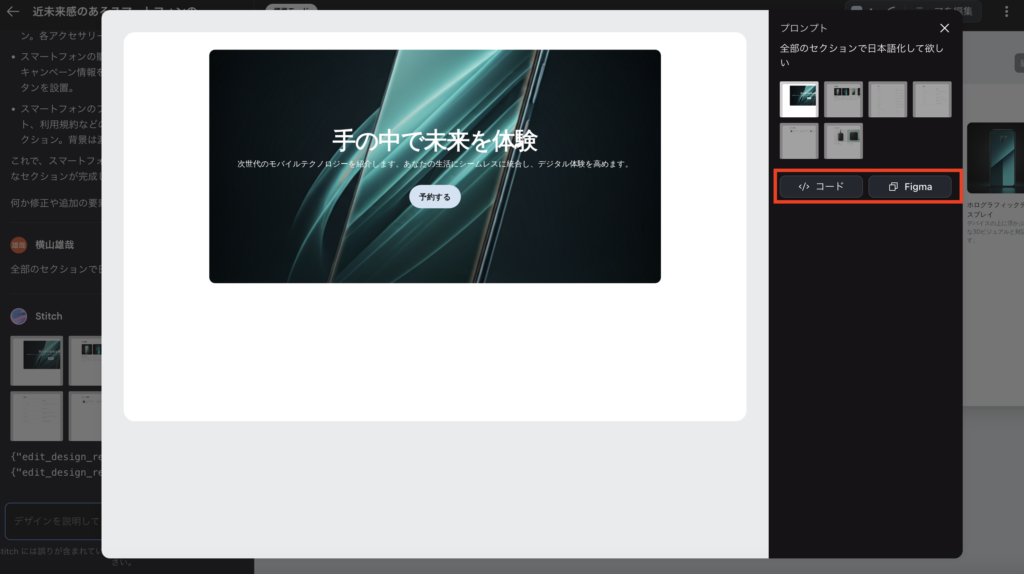
Task: Close the prompt panel with the X icon
Action: tap(944, 28)
